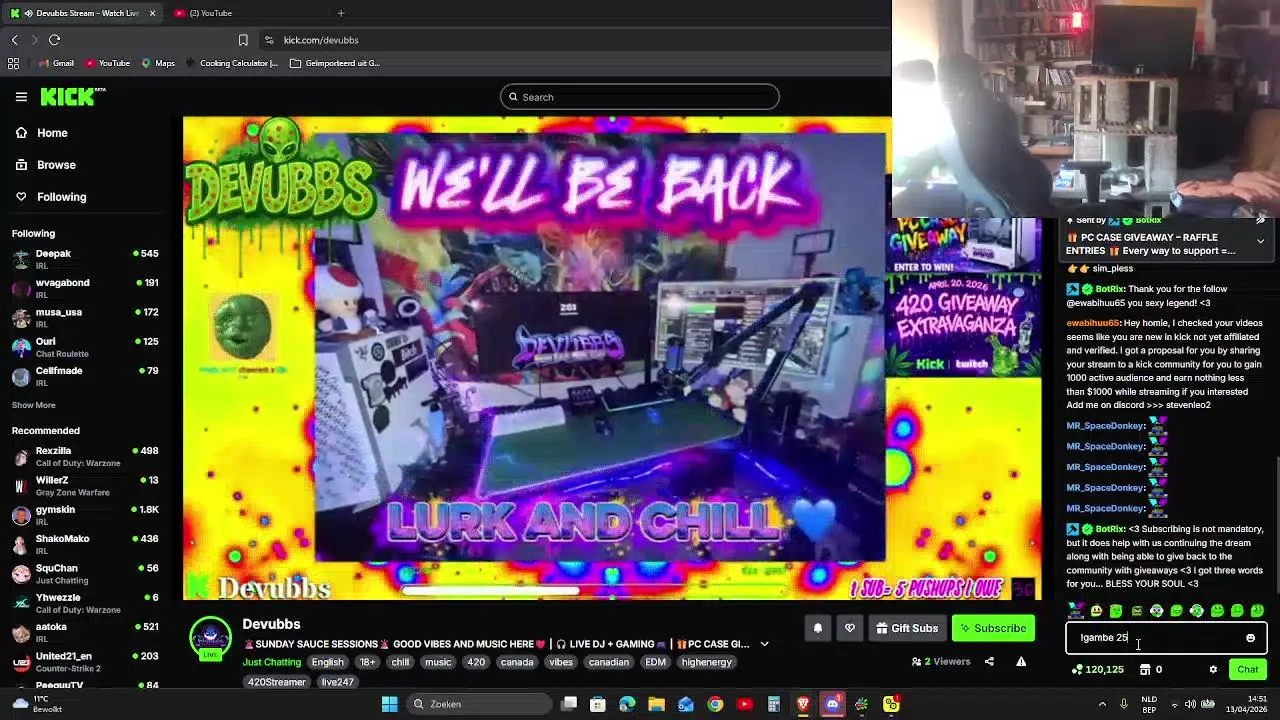Bookmark the page with bookmark icon

(x=243, y=40)
